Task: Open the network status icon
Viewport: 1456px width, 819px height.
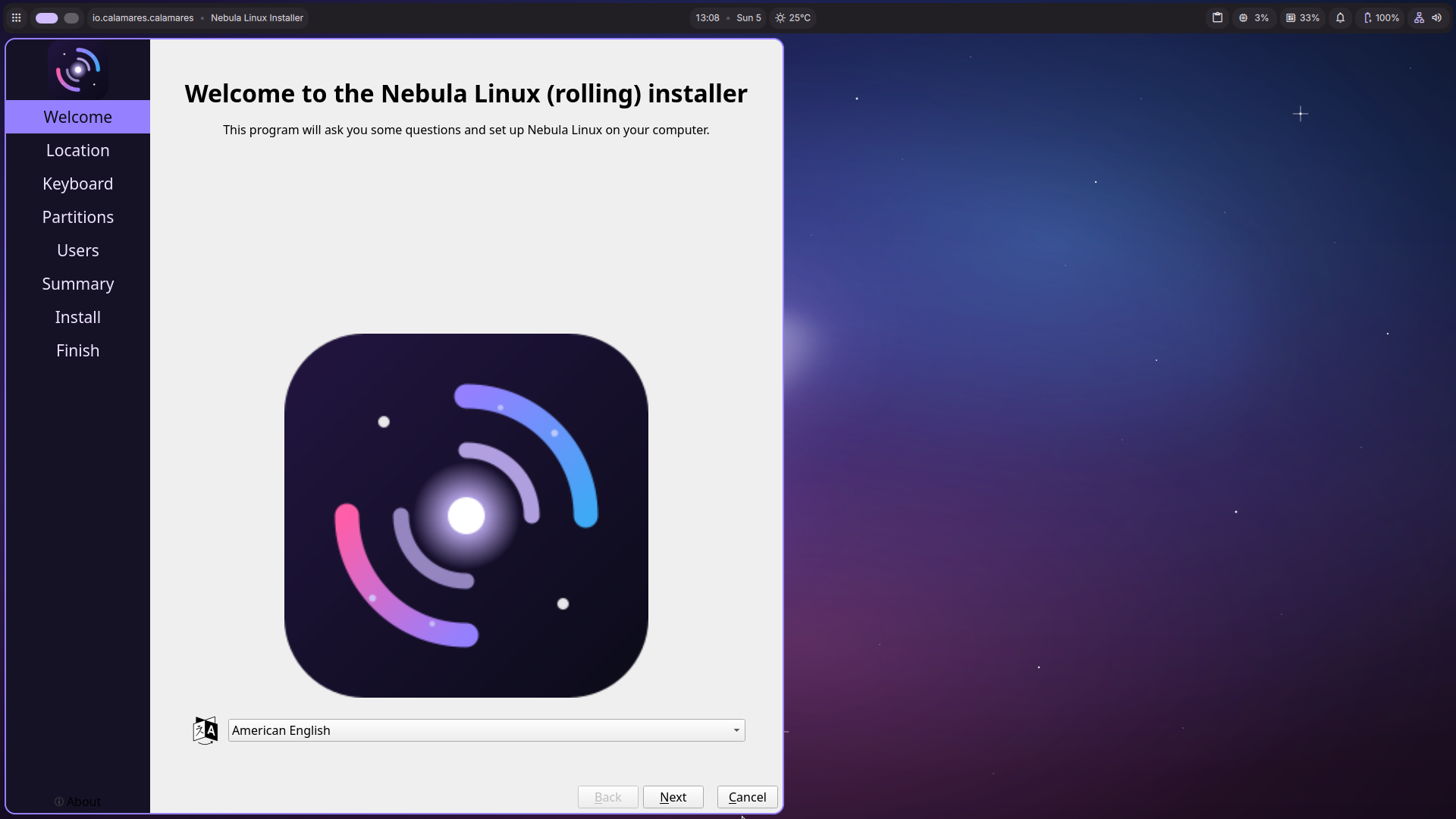Action: coord(1419,17)
